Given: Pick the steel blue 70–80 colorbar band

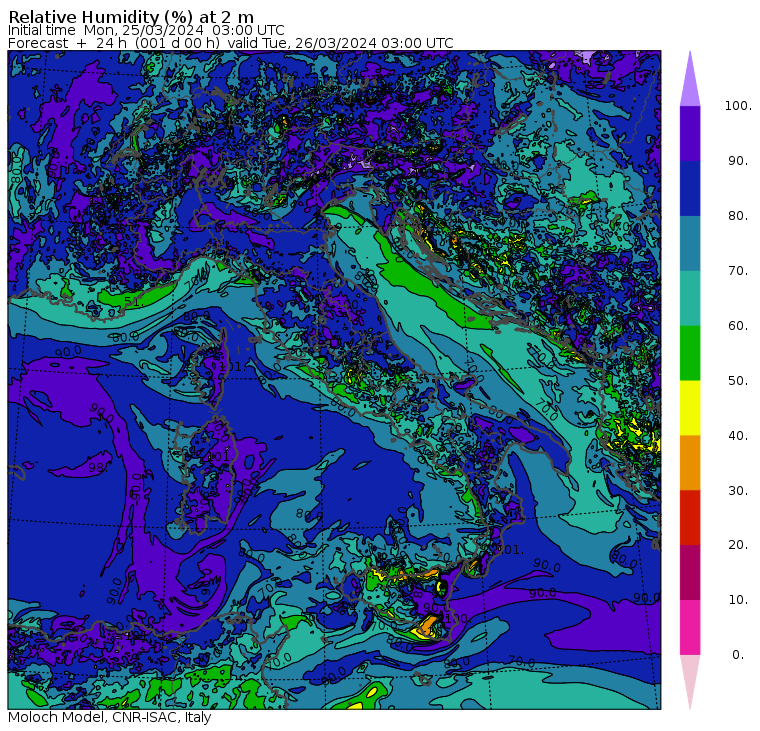Looking at the screenshot, I should [x=690, y=243].
